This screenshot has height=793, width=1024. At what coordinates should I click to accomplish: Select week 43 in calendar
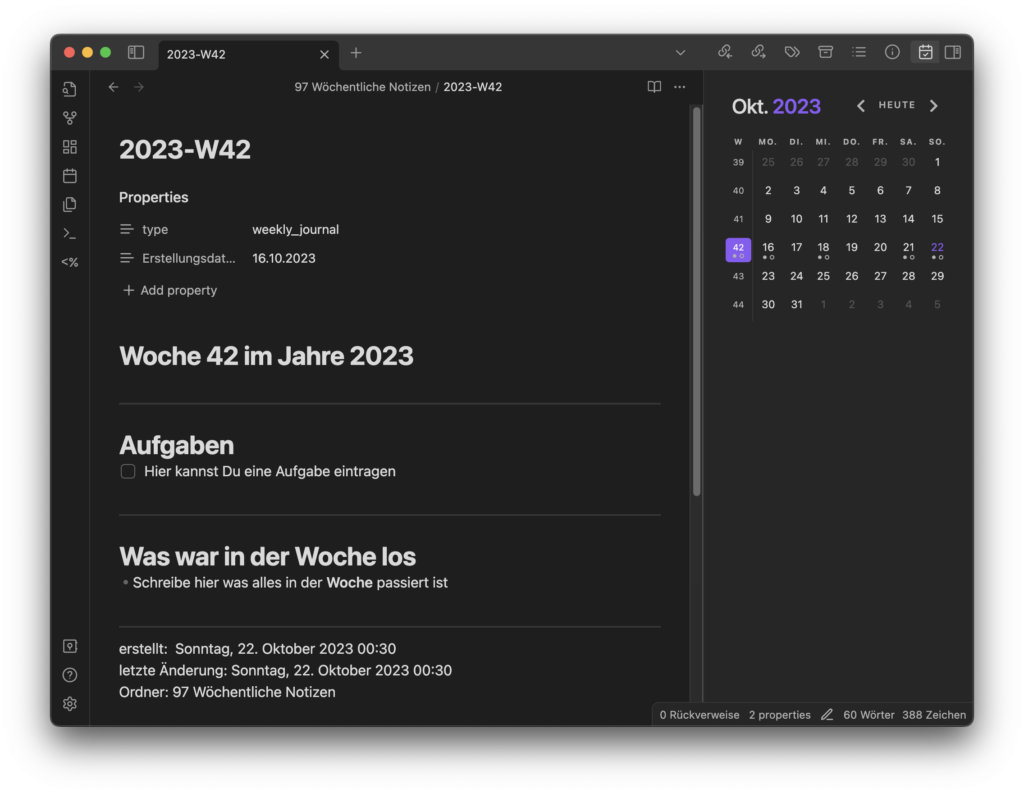coord(738,276)
